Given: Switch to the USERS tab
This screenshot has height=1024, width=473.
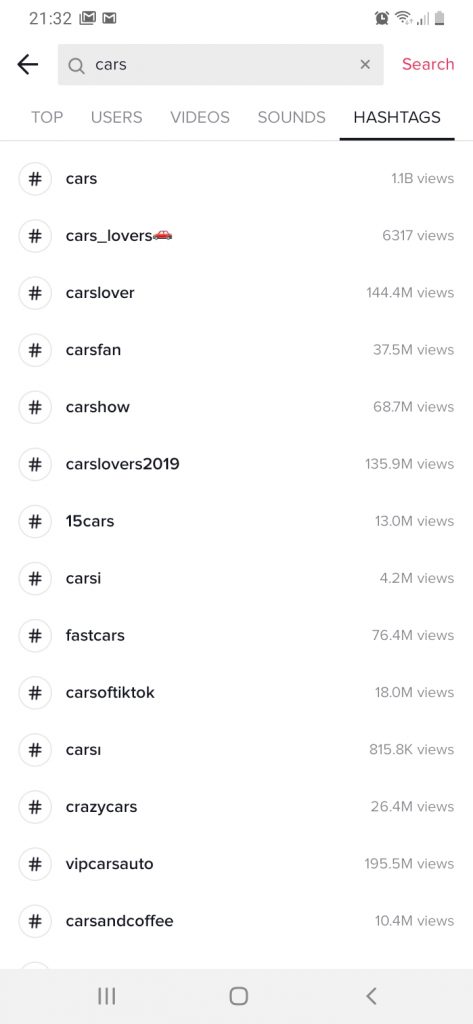Looking at the screenshot, I should (x=116, y=118).
